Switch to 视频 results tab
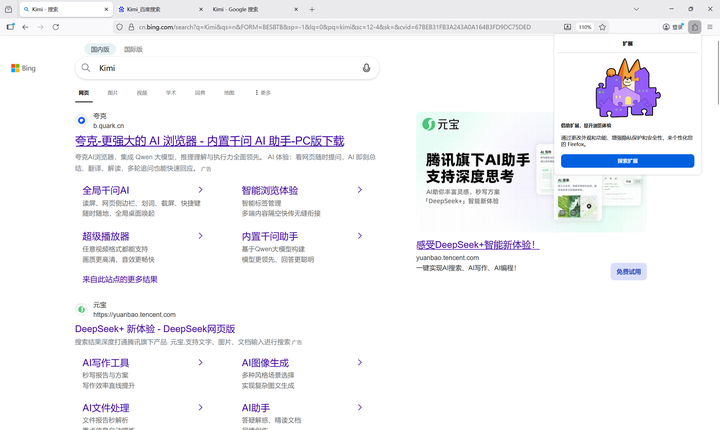 (x=142, y=93)
